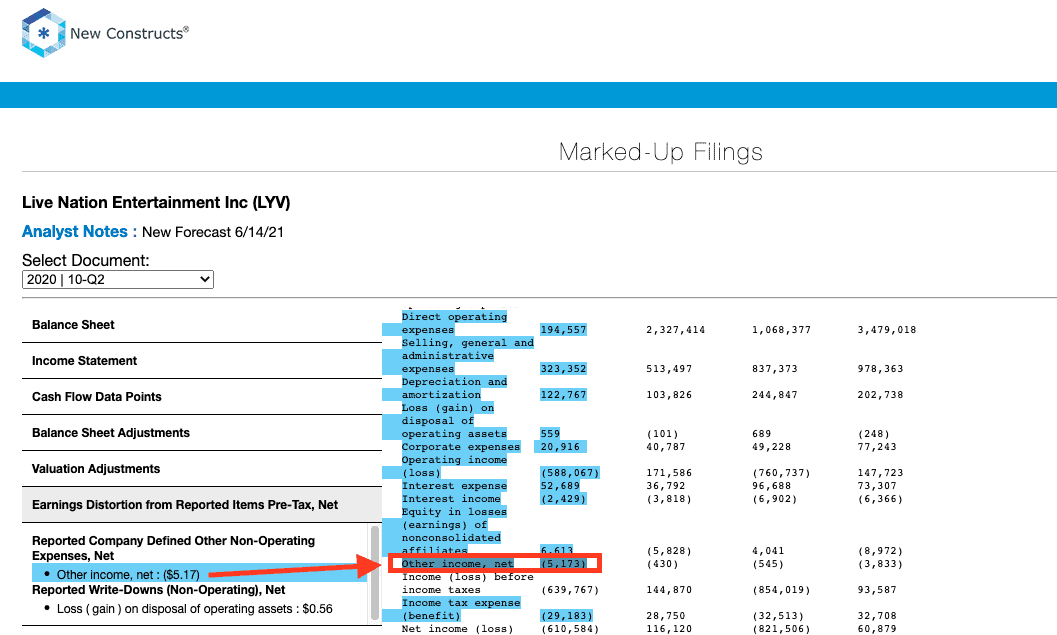Open the Income Statement section
1057x635 pixels.
tap(84, 361)
